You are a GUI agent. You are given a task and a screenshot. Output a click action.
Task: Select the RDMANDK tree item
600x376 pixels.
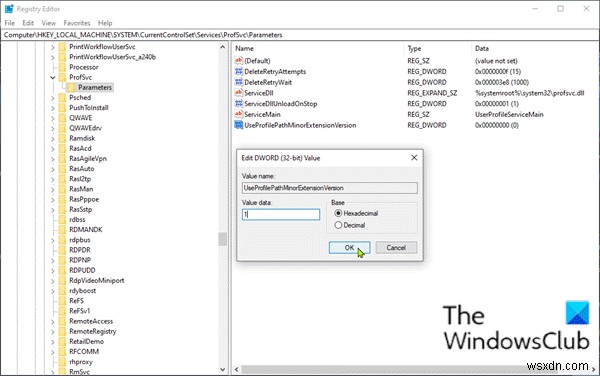coord(86,230)
